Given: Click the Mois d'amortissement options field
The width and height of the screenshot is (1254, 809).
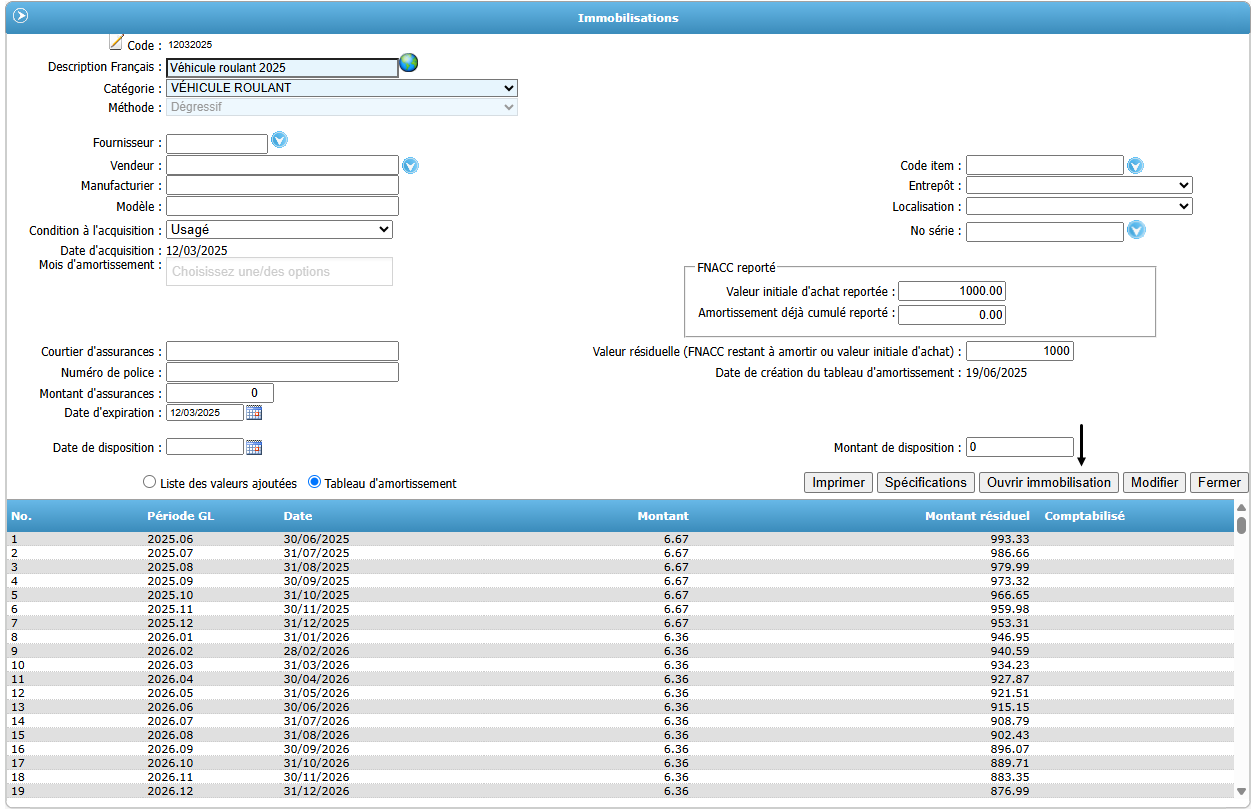Looking at the screenshot, I should pyautogui.click(x=279, y=271).
